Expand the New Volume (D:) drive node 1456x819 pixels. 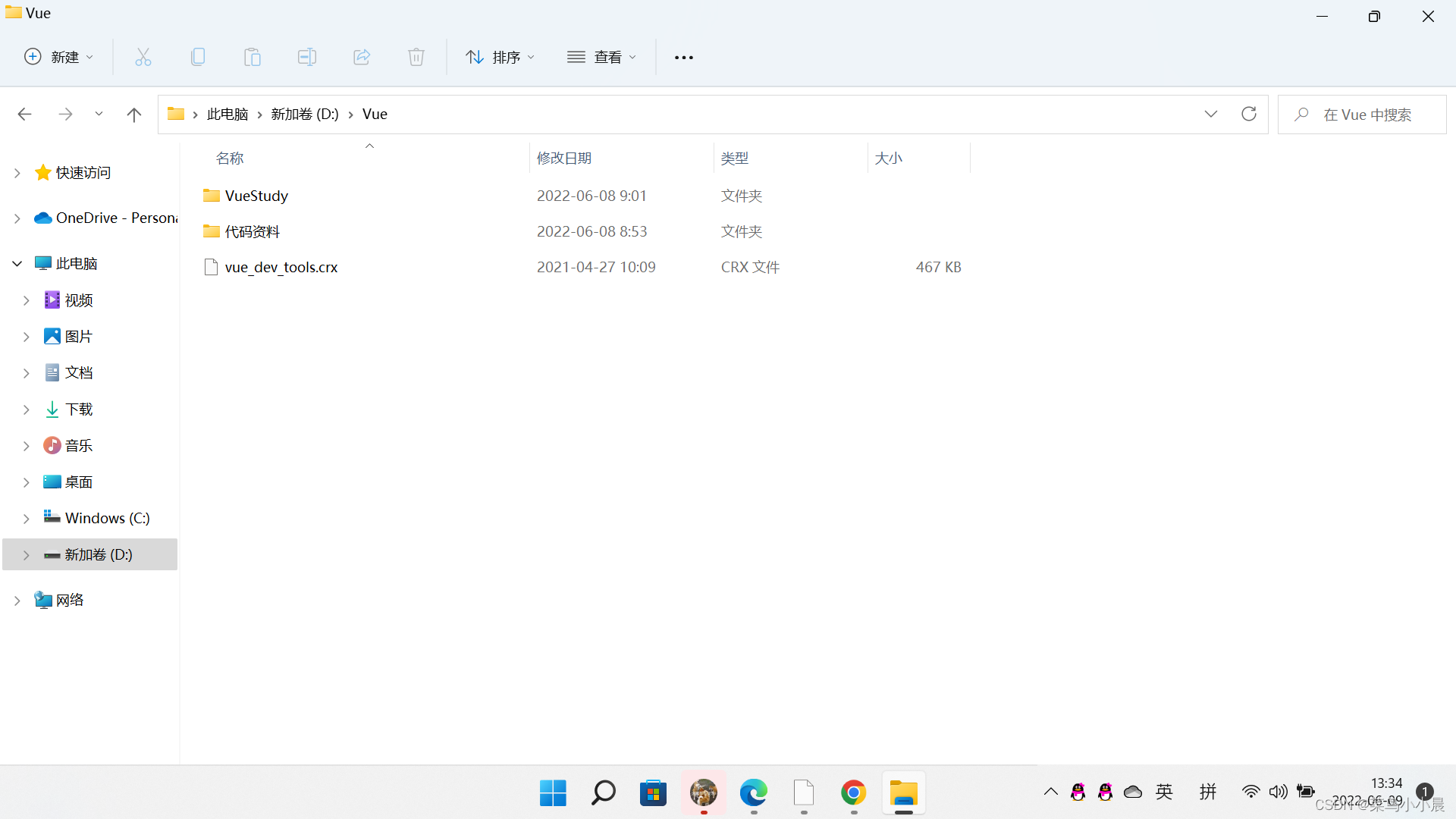(x=27, y=555)
